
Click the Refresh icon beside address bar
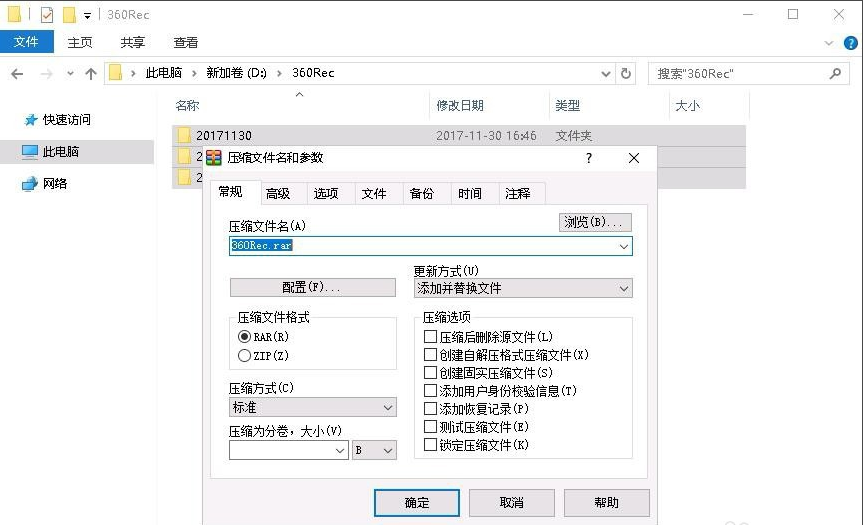pos(627,74)
